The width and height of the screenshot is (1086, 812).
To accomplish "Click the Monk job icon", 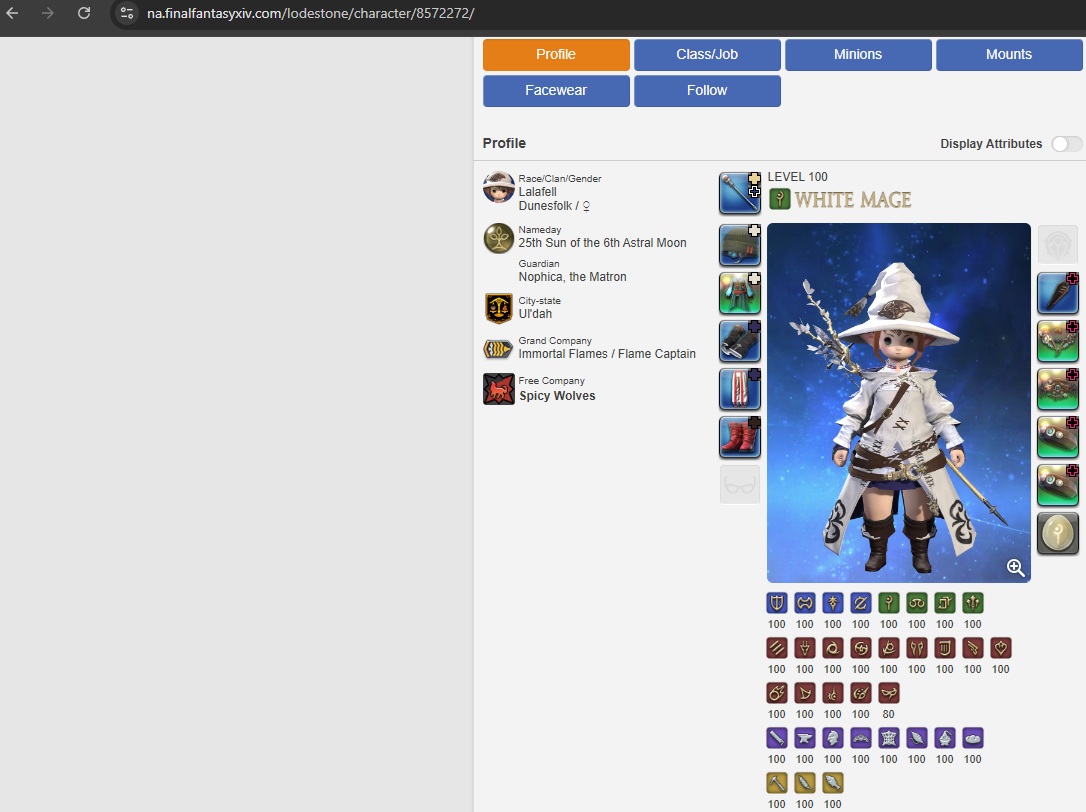I will (777, 648).
